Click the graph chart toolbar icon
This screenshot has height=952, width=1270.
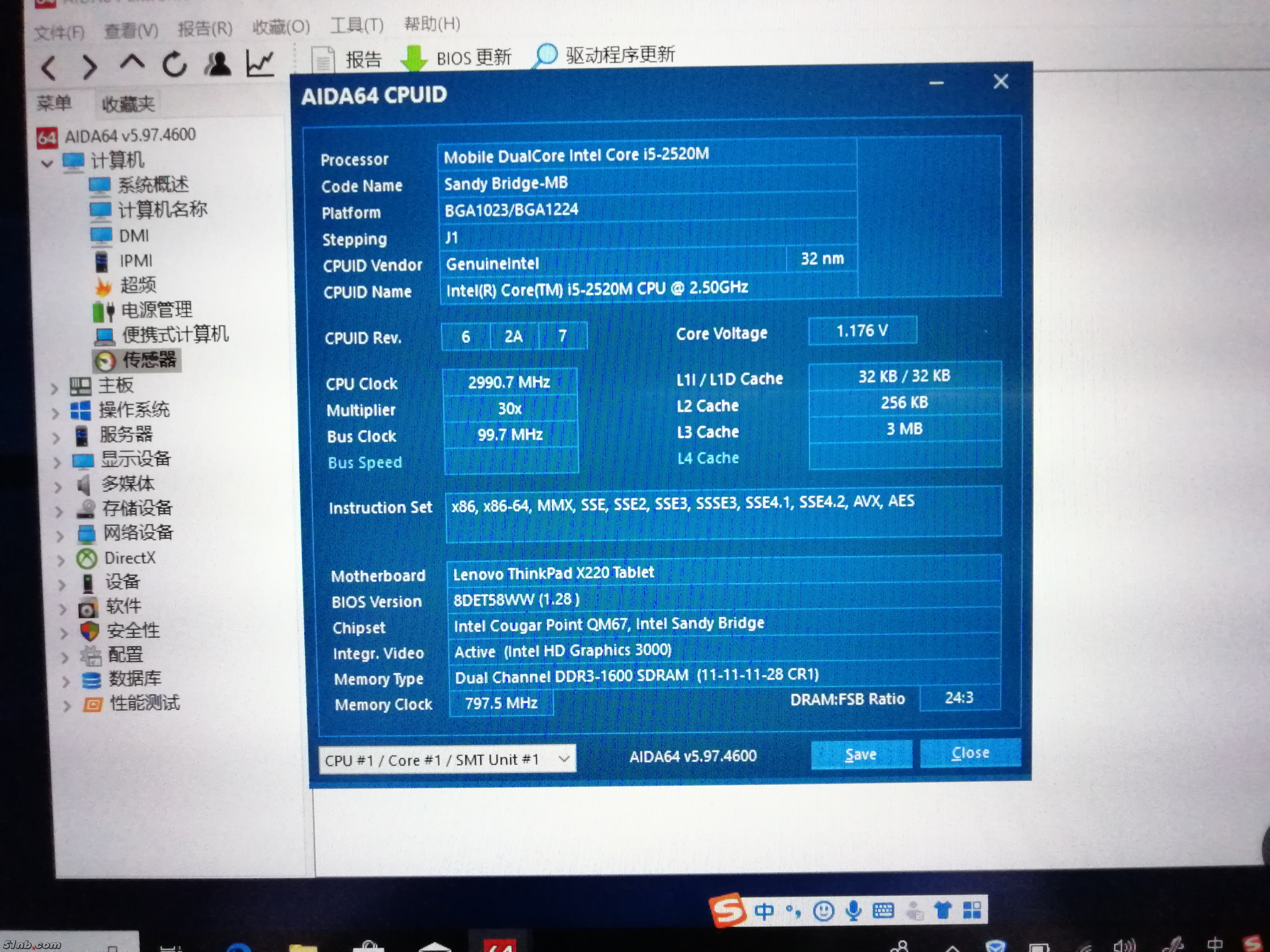(260, 63)
